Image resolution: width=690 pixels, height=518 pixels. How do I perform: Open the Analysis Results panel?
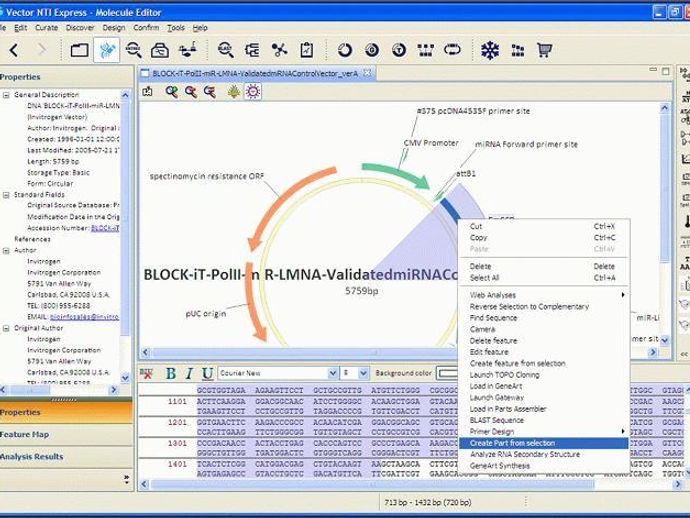tap(66, 457)
